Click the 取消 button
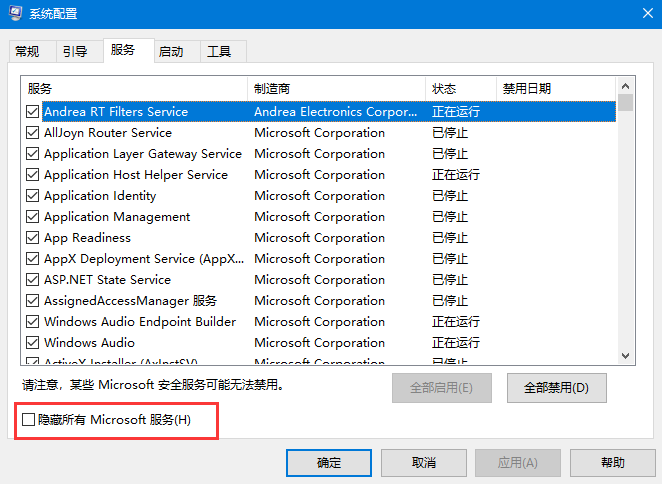The image size is (662, 484). pyautogui.click(x=423, y=463)
